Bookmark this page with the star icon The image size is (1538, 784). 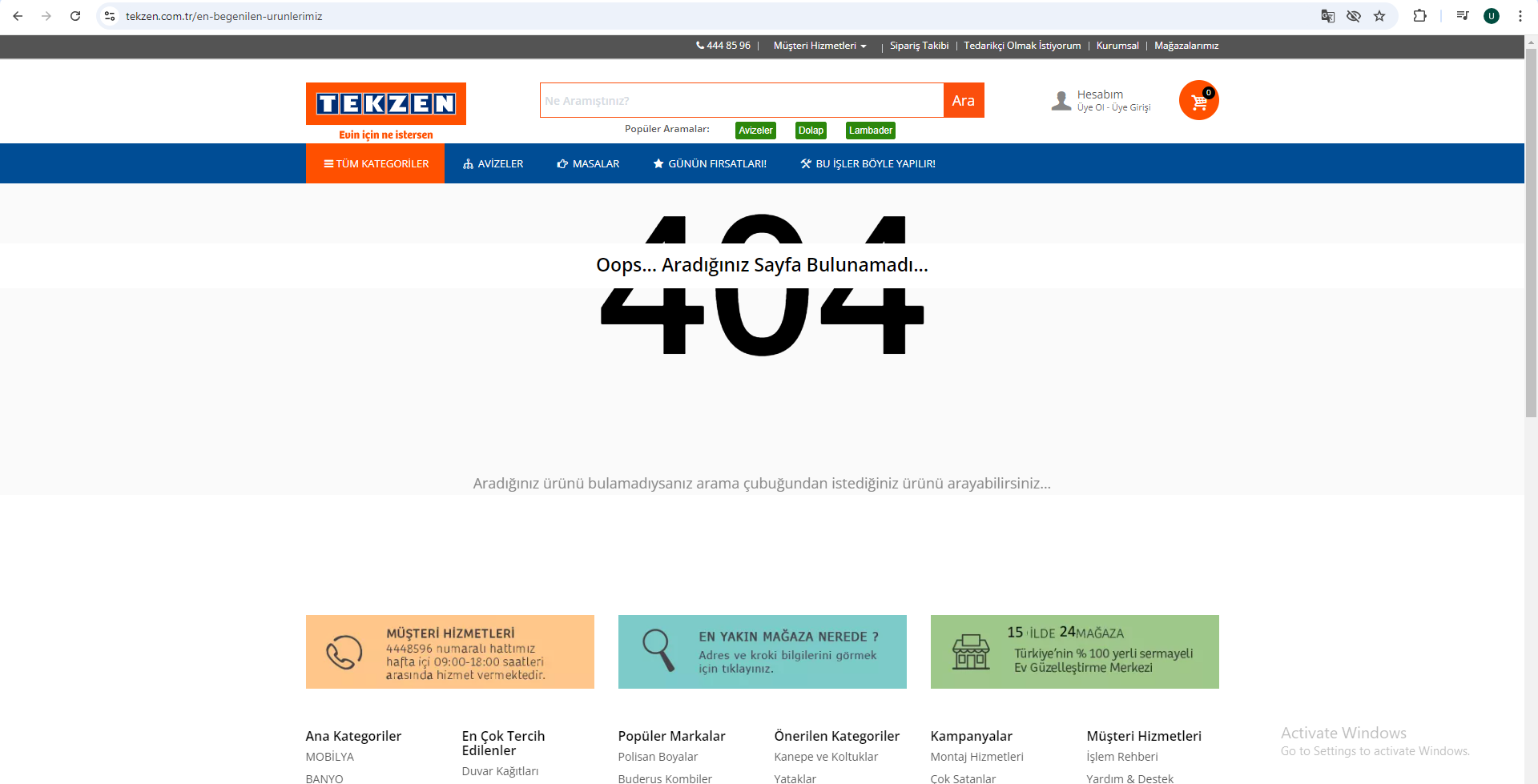point(1379,16)
